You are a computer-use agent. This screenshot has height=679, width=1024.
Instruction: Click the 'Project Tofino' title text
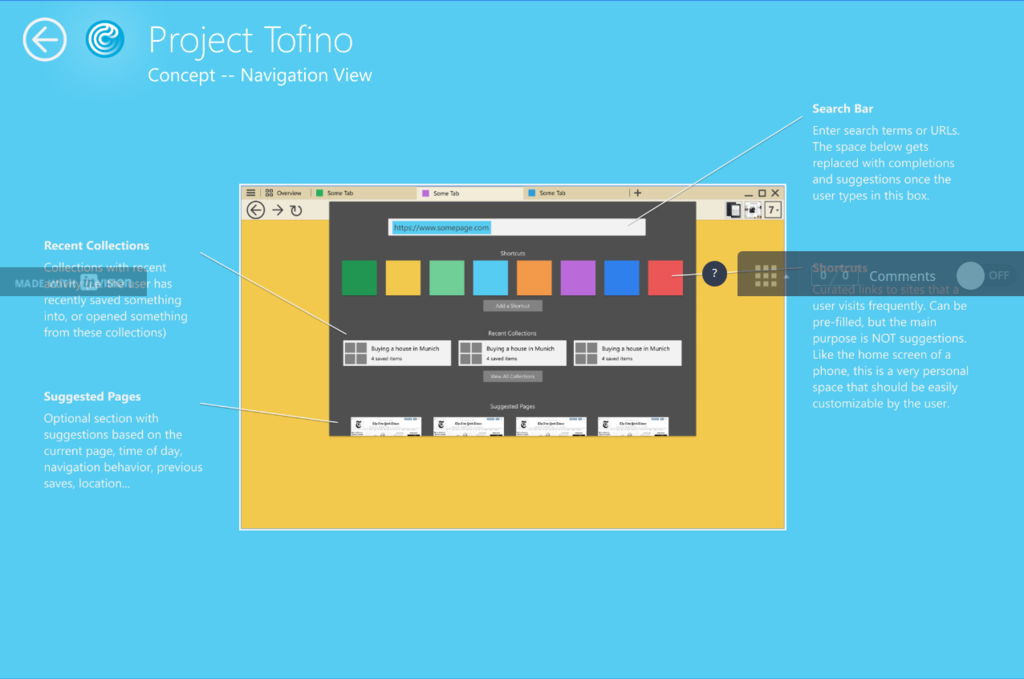pos(251,40)
